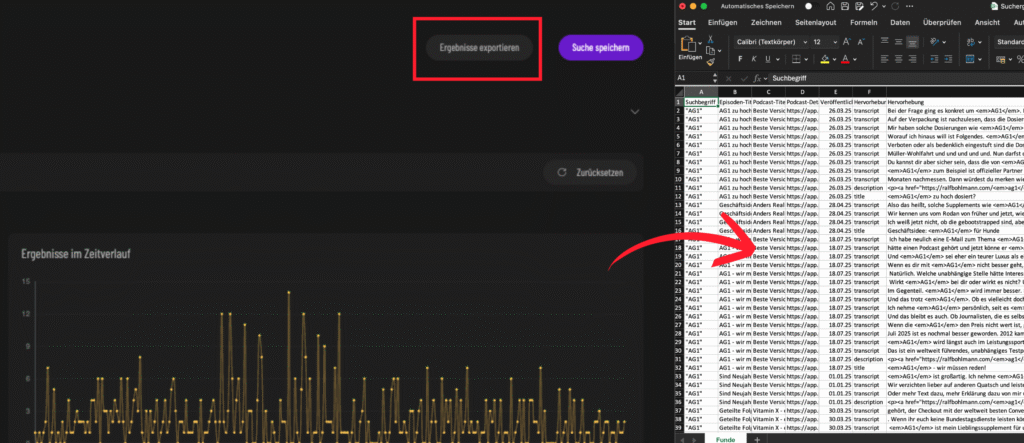
Task: Open the Funde sheet tab
Action: tap(727, 437)
